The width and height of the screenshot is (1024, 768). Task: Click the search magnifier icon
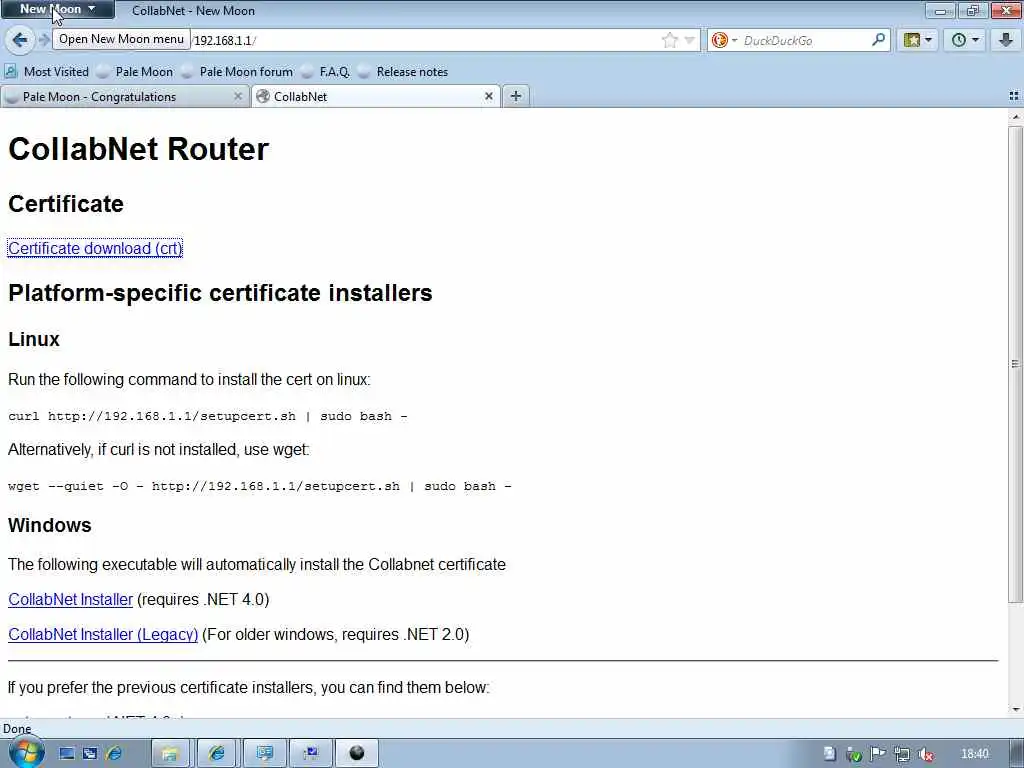click(878, 40)
